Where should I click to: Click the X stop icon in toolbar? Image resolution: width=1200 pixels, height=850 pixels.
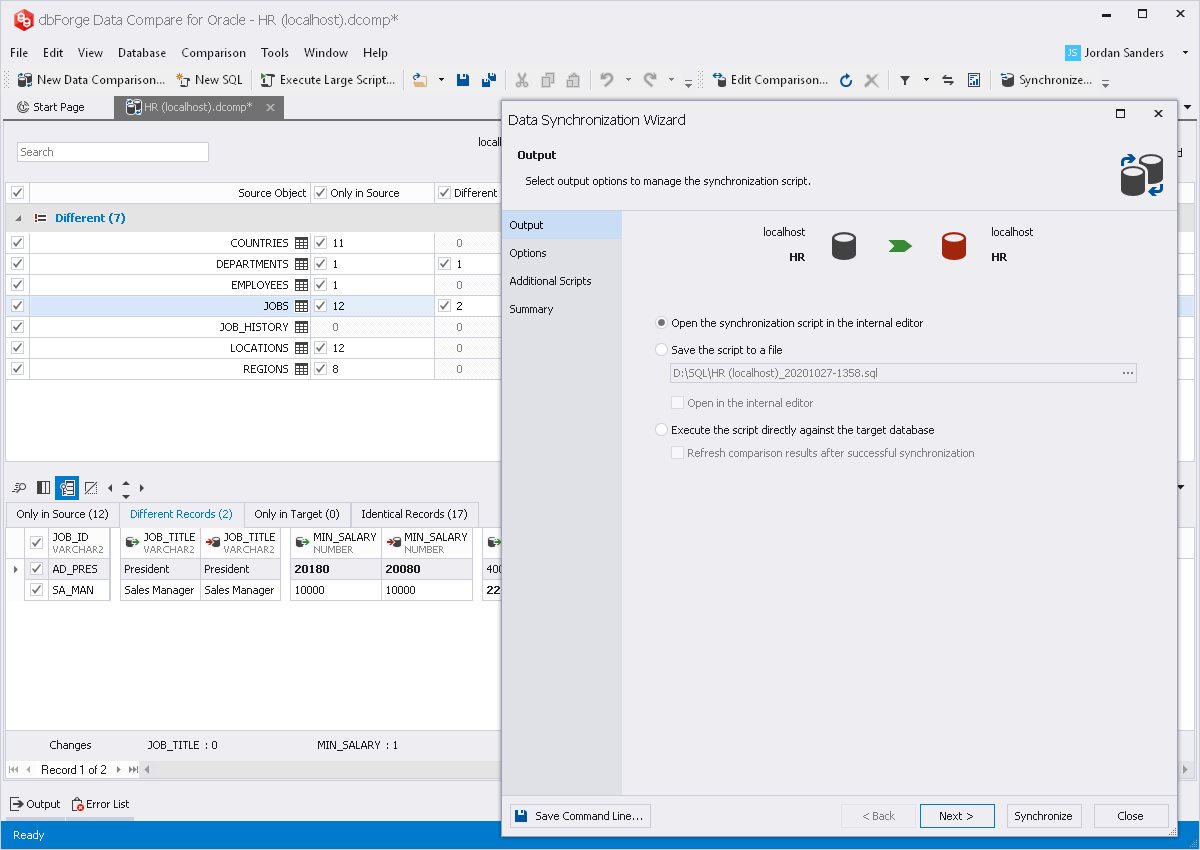point(871,80)
